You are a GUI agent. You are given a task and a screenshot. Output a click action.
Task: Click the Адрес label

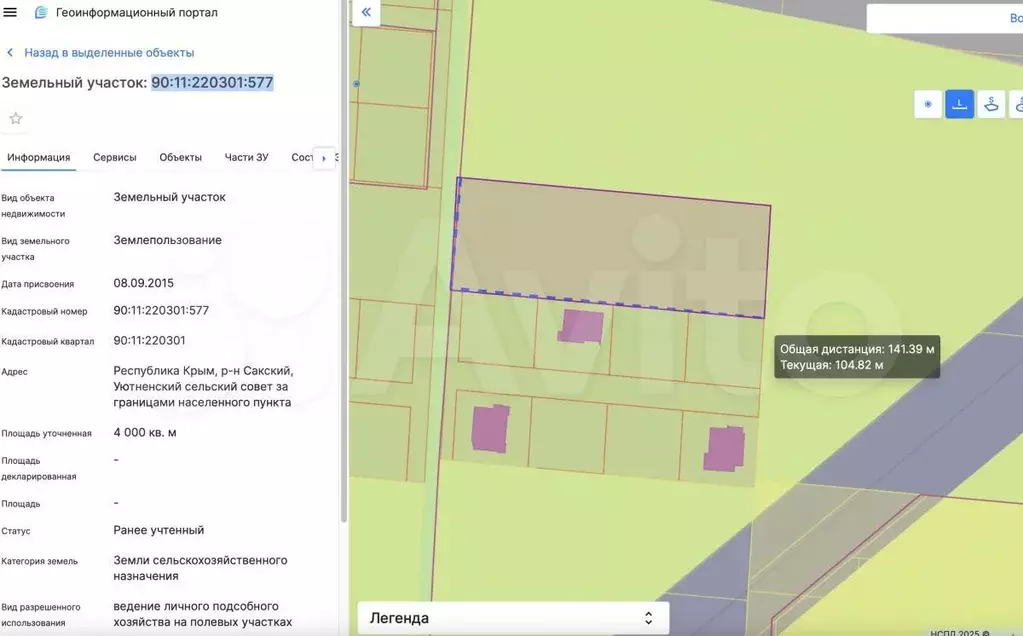[x=14, y=372]
